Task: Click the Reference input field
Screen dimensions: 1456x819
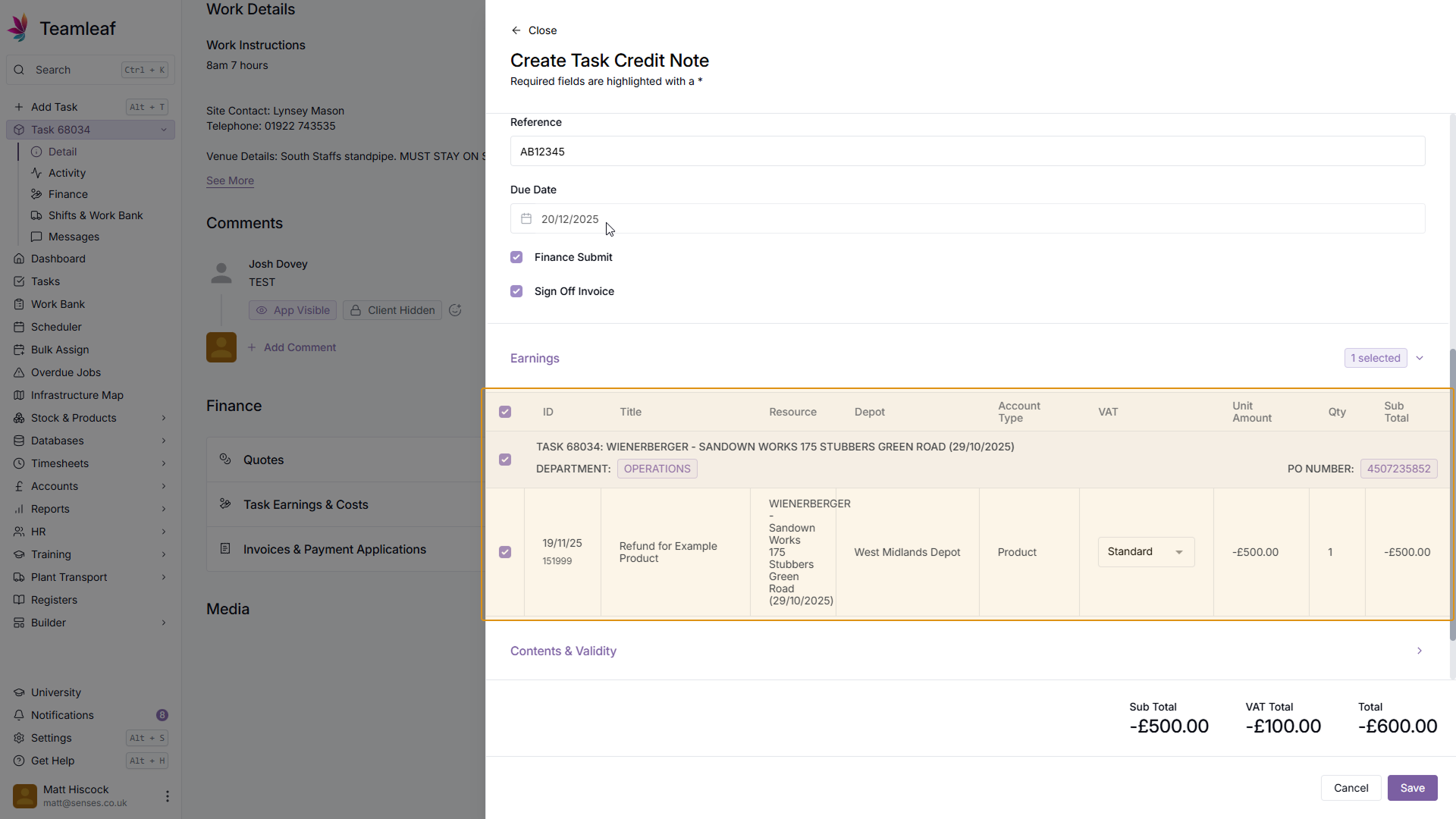Action: coord(967,152)
